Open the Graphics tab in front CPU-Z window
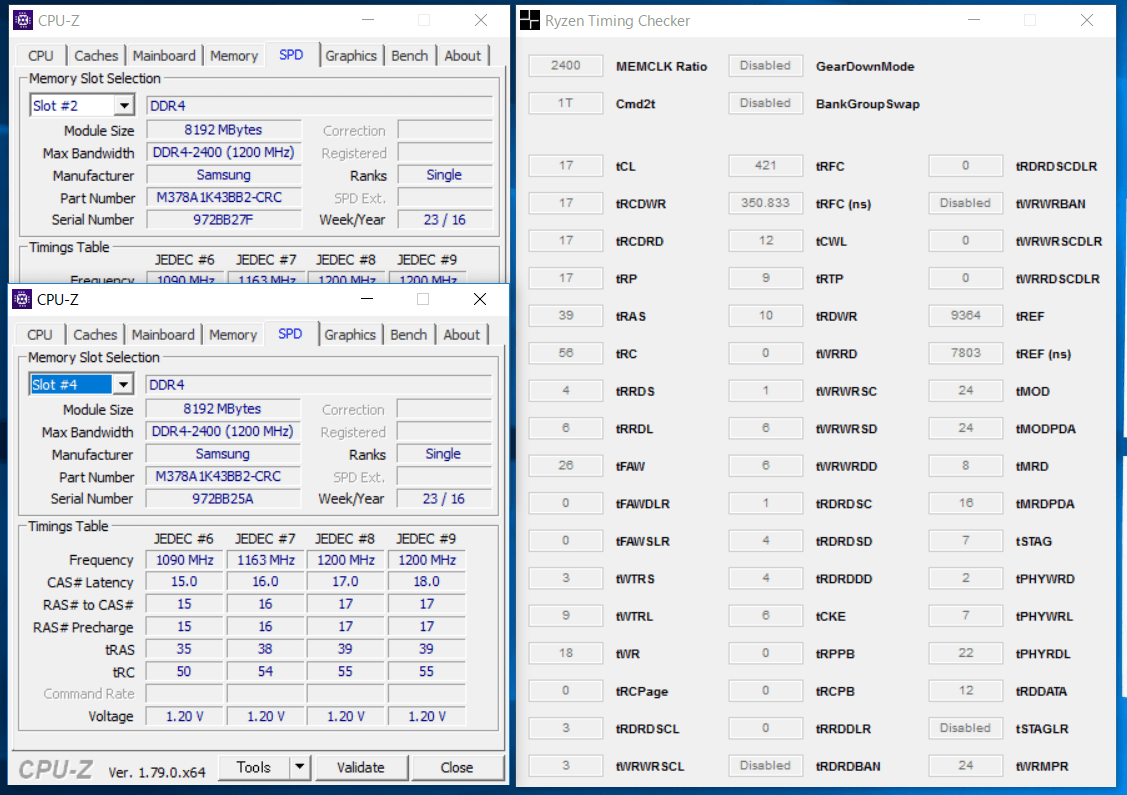1127x795 pixels. (350, 334)
